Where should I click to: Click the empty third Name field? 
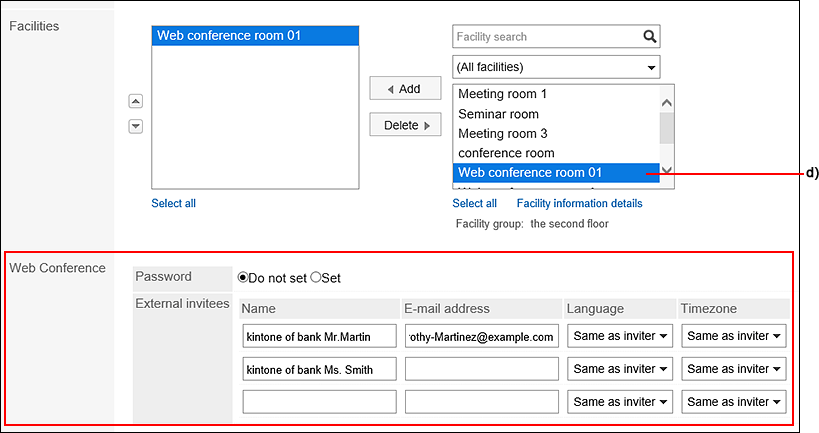(x=319, y=402)
